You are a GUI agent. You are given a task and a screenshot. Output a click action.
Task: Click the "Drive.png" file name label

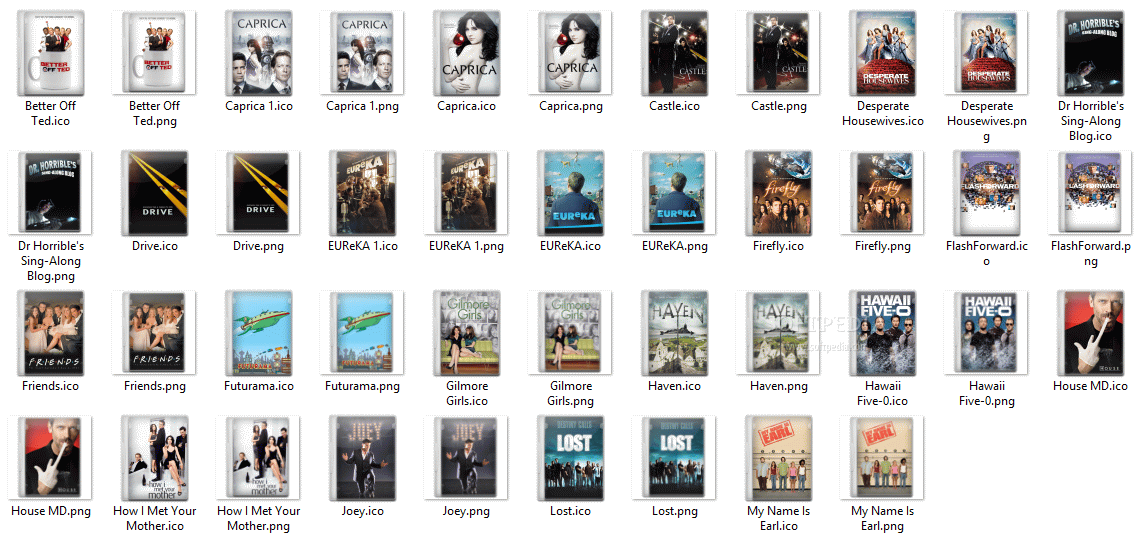pyautogui.click(x=258, y=247)
